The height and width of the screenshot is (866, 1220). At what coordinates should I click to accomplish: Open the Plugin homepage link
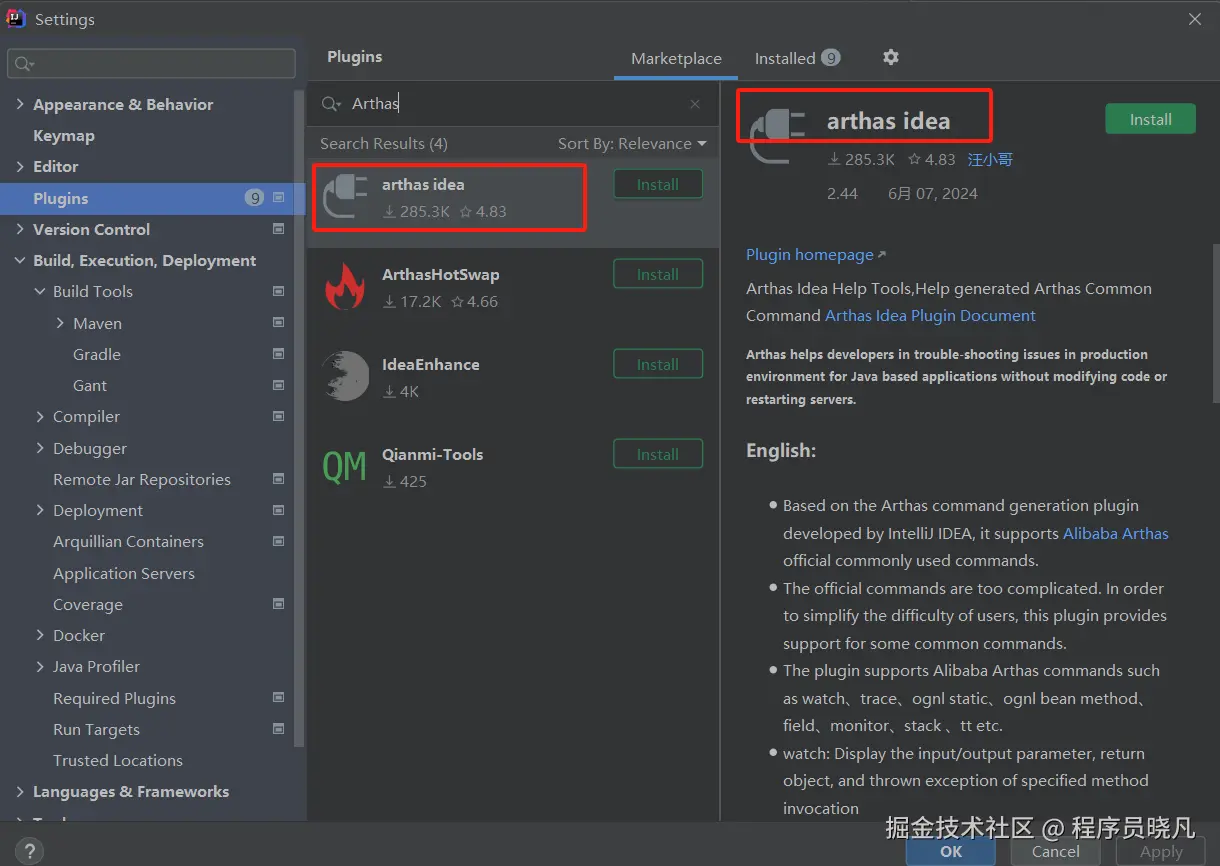[815, 254]
